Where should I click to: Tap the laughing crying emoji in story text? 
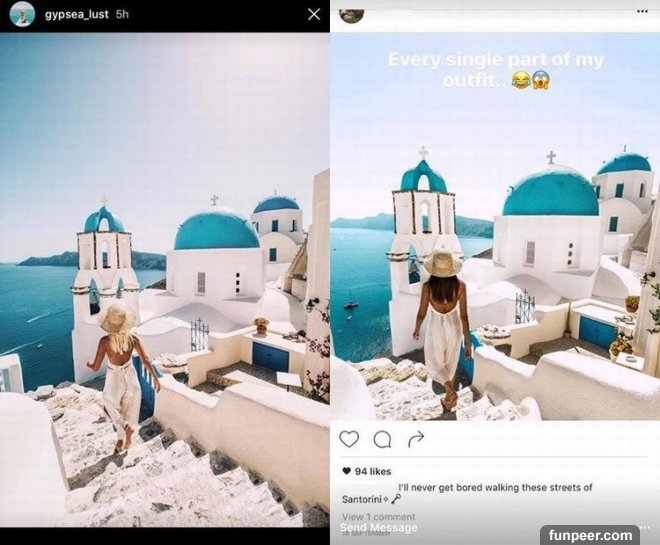pyautogui.click(x=521, y=80)
